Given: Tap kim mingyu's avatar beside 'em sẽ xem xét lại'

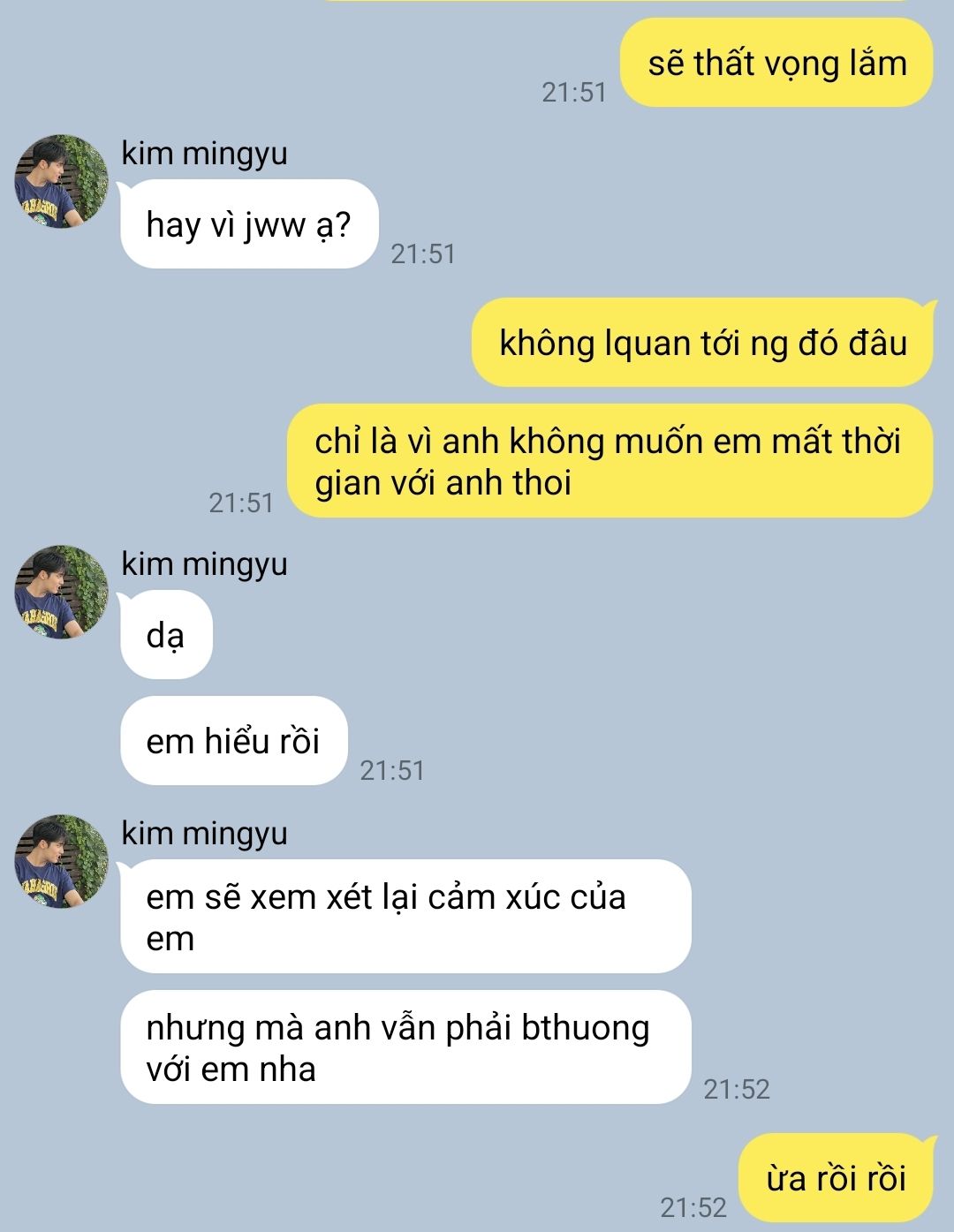Looking at the screenshot, I should [61, 861].
